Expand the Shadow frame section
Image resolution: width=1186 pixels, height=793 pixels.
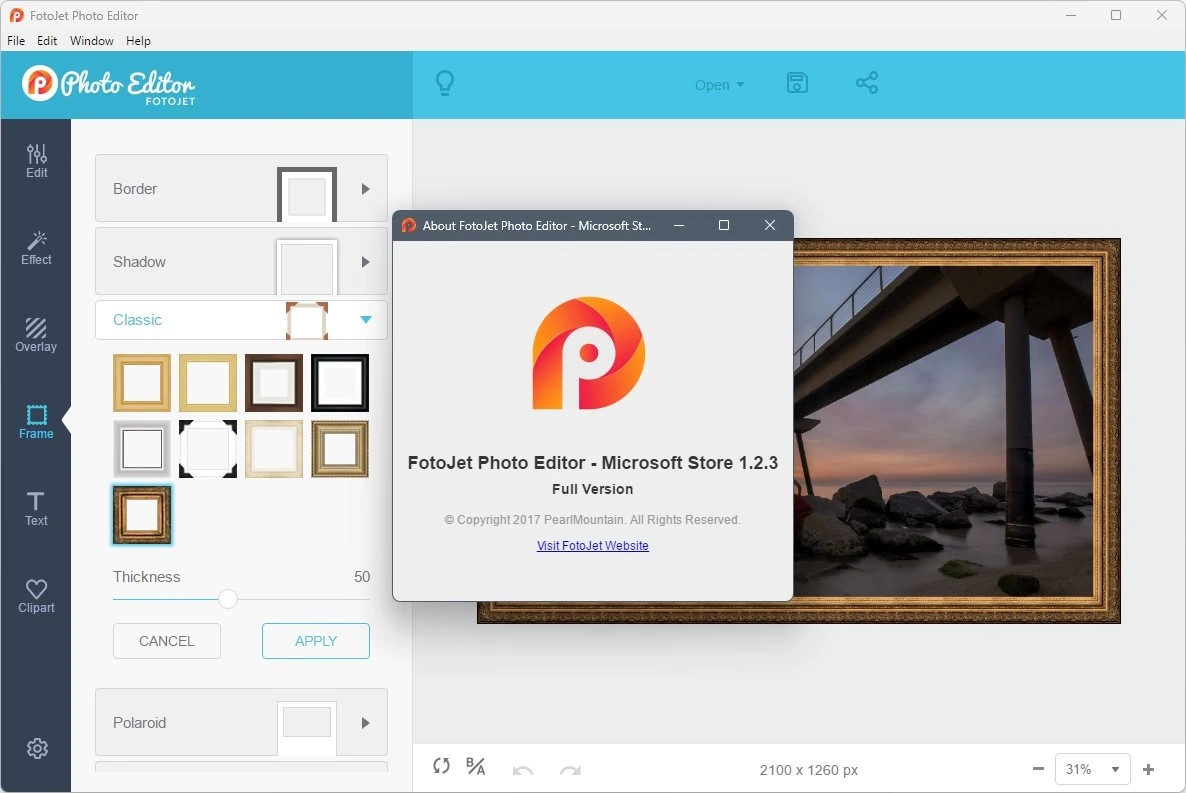tap(241, 262)
